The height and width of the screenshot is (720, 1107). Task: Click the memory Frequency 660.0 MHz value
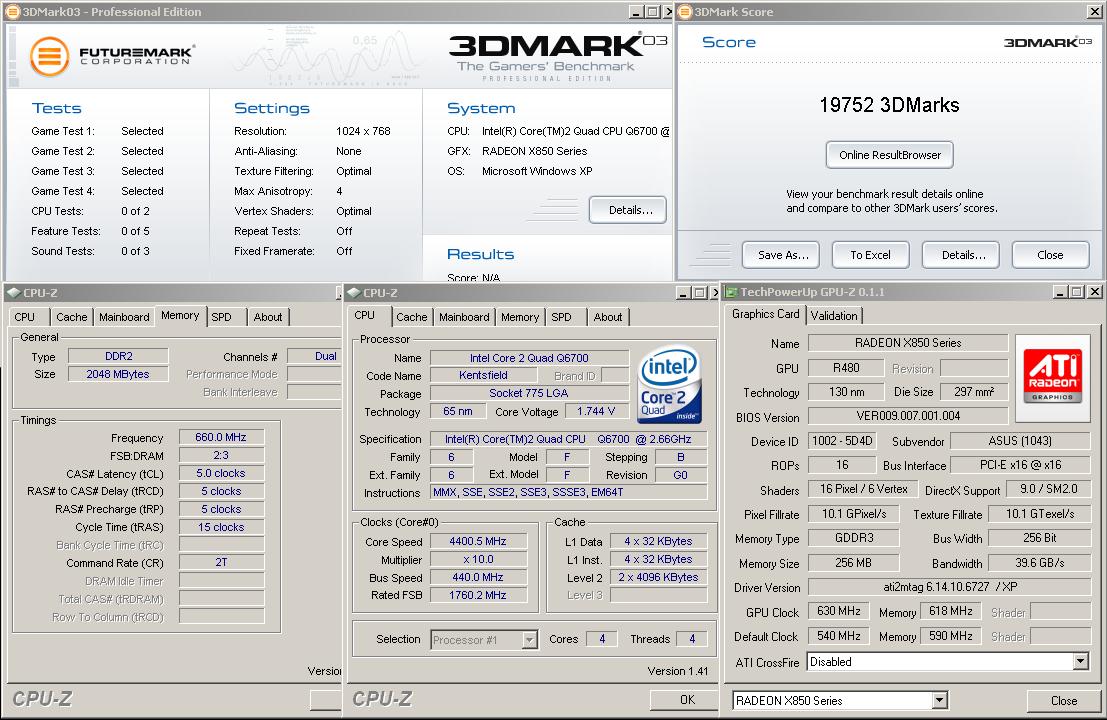tap(221, 438)
